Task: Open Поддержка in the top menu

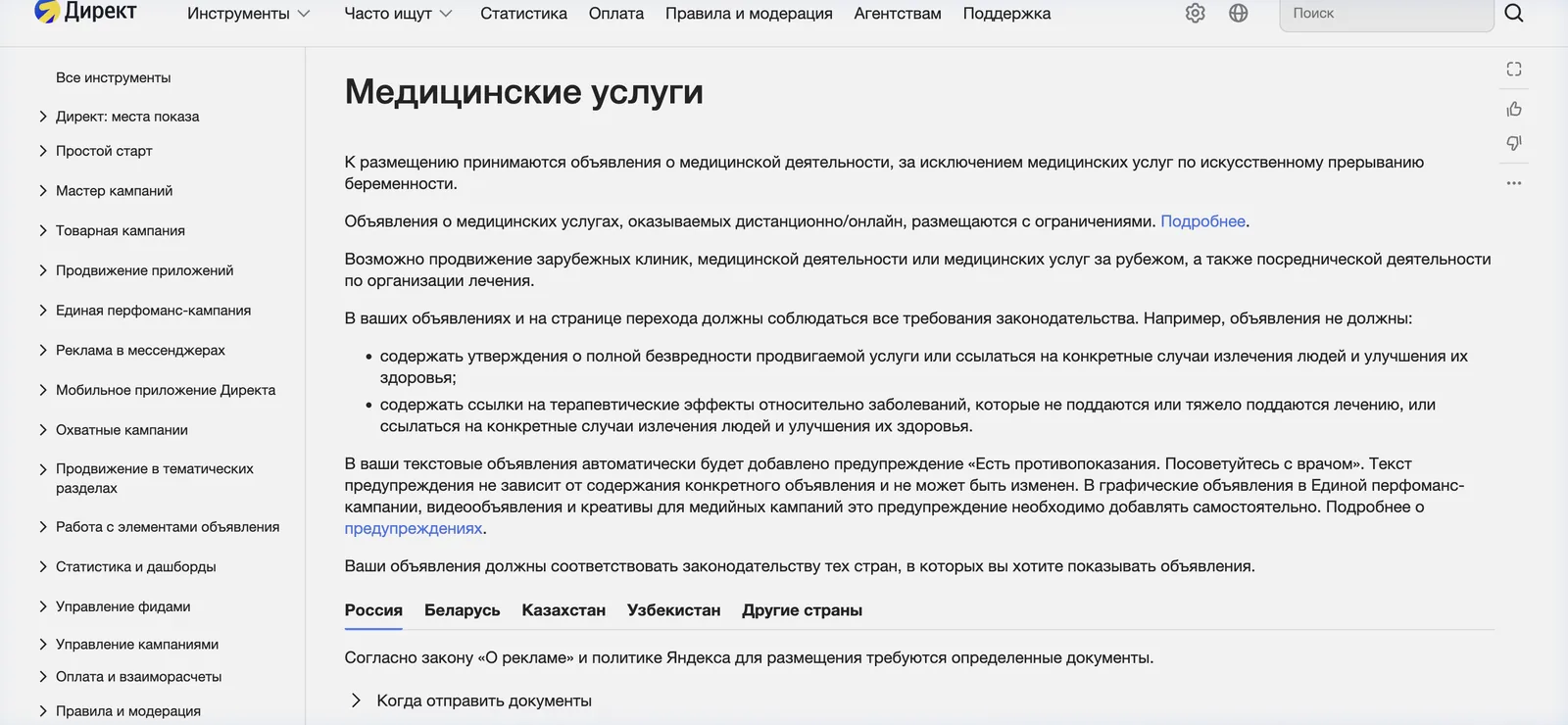Action: click(1006, 14)
